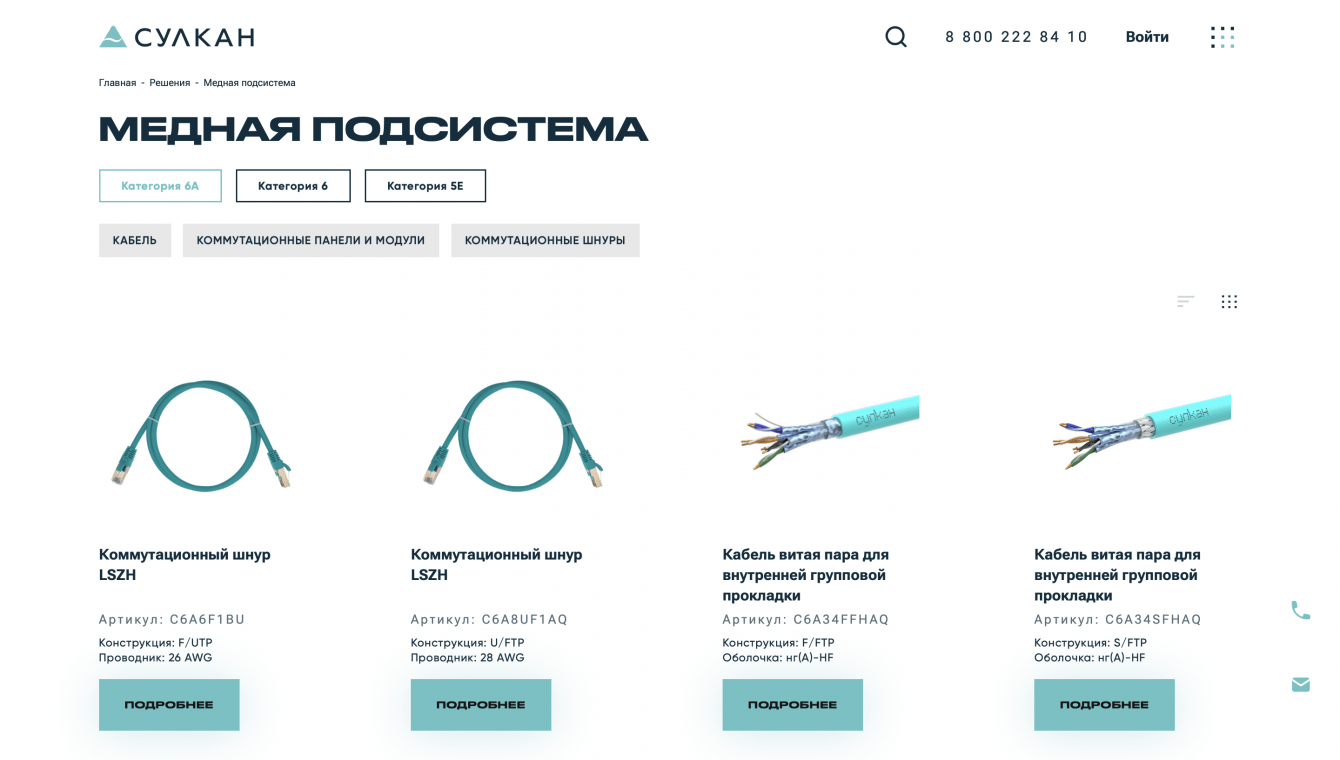Select the Категория 6A filter

[x=160, y=186]
